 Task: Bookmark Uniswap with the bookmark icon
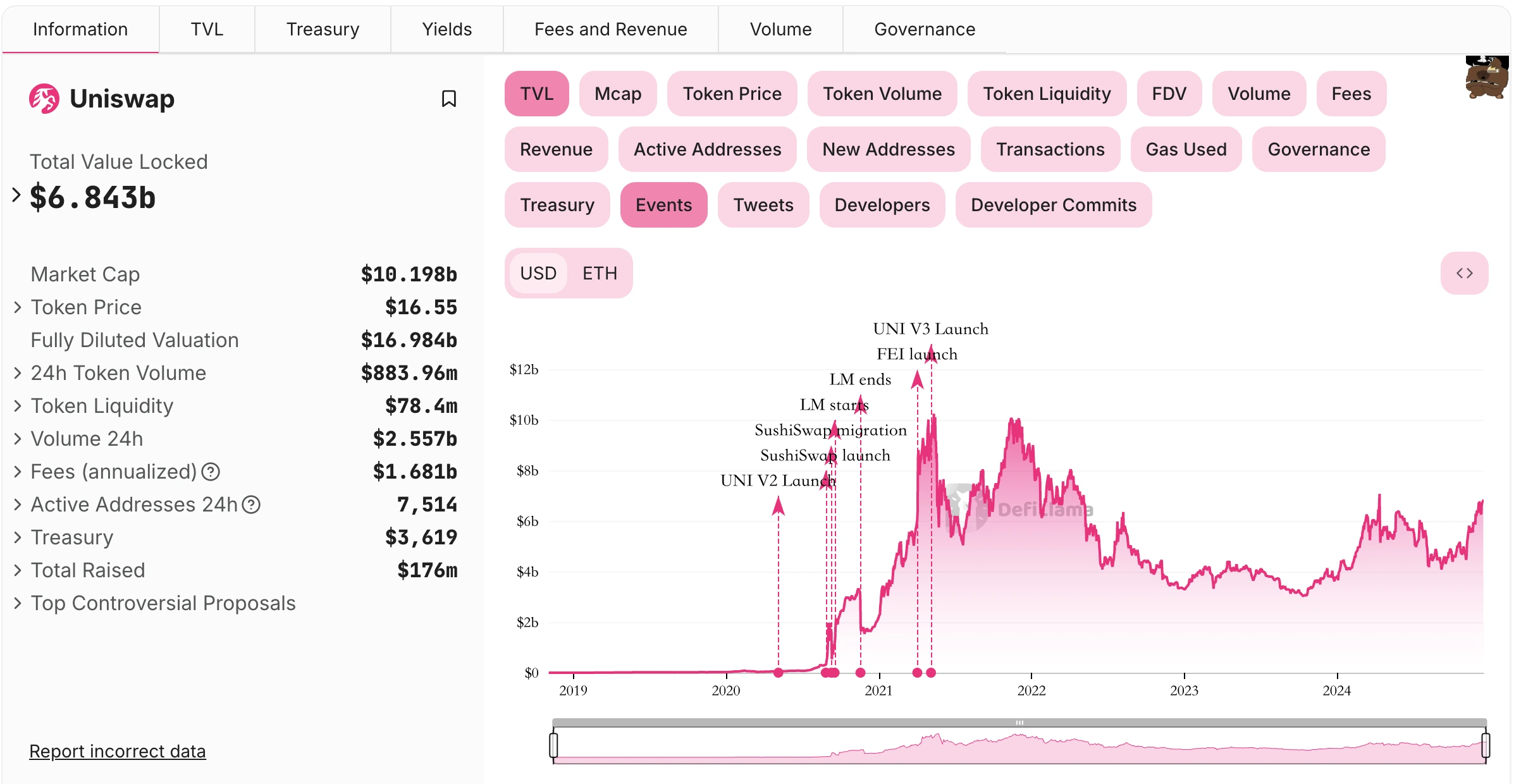448,99
